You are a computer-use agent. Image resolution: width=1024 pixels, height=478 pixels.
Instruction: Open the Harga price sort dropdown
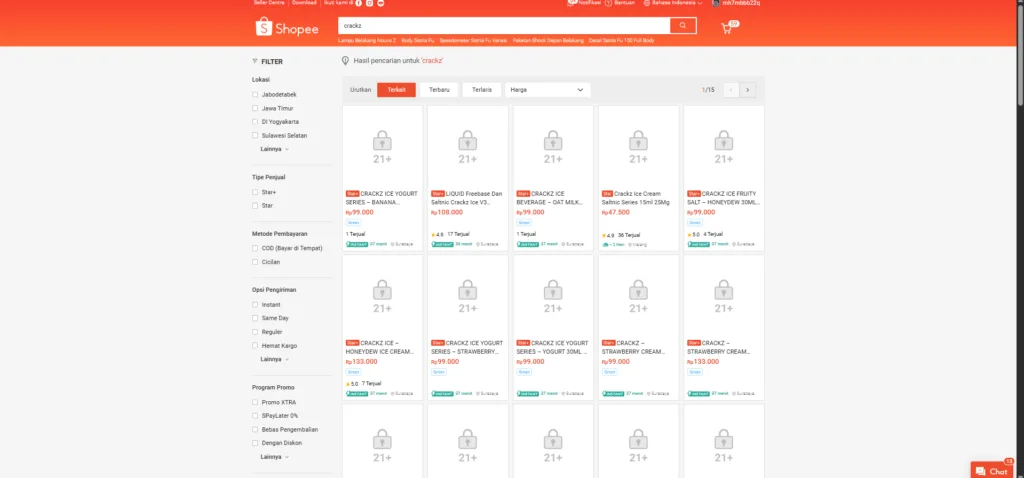coord(547,90)
